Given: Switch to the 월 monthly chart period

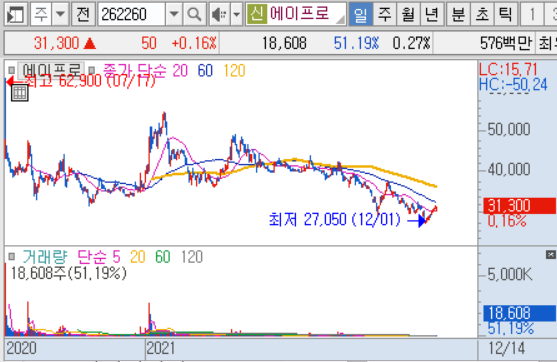Looking at the screenshot, I should 408,15.
